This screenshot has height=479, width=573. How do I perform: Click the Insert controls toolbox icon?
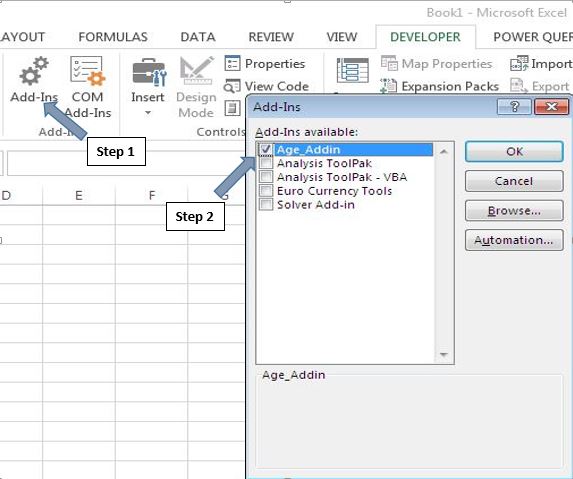[148, 72]
